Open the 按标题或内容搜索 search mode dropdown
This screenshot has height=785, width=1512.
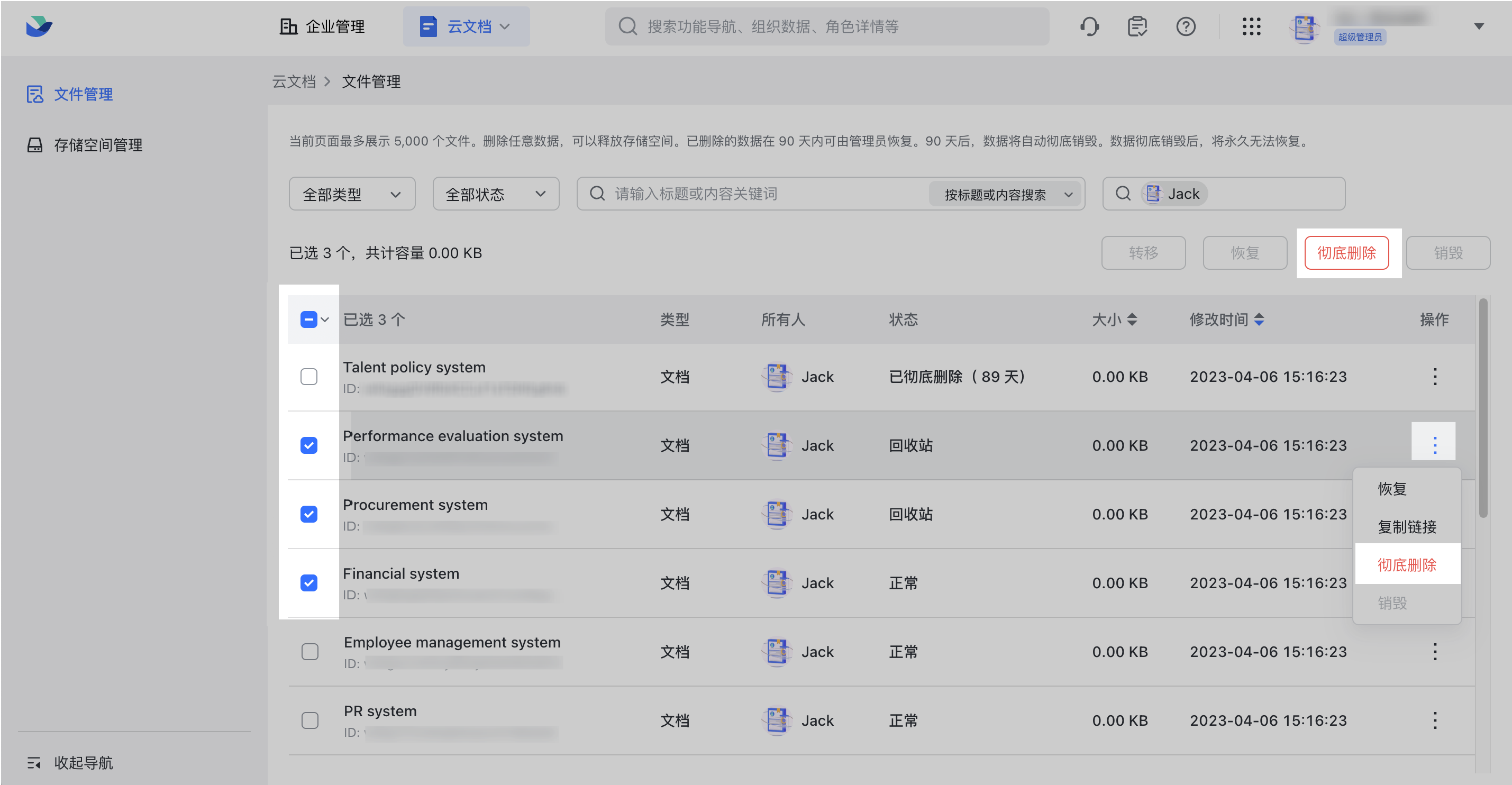click(x=1006, y=194)
